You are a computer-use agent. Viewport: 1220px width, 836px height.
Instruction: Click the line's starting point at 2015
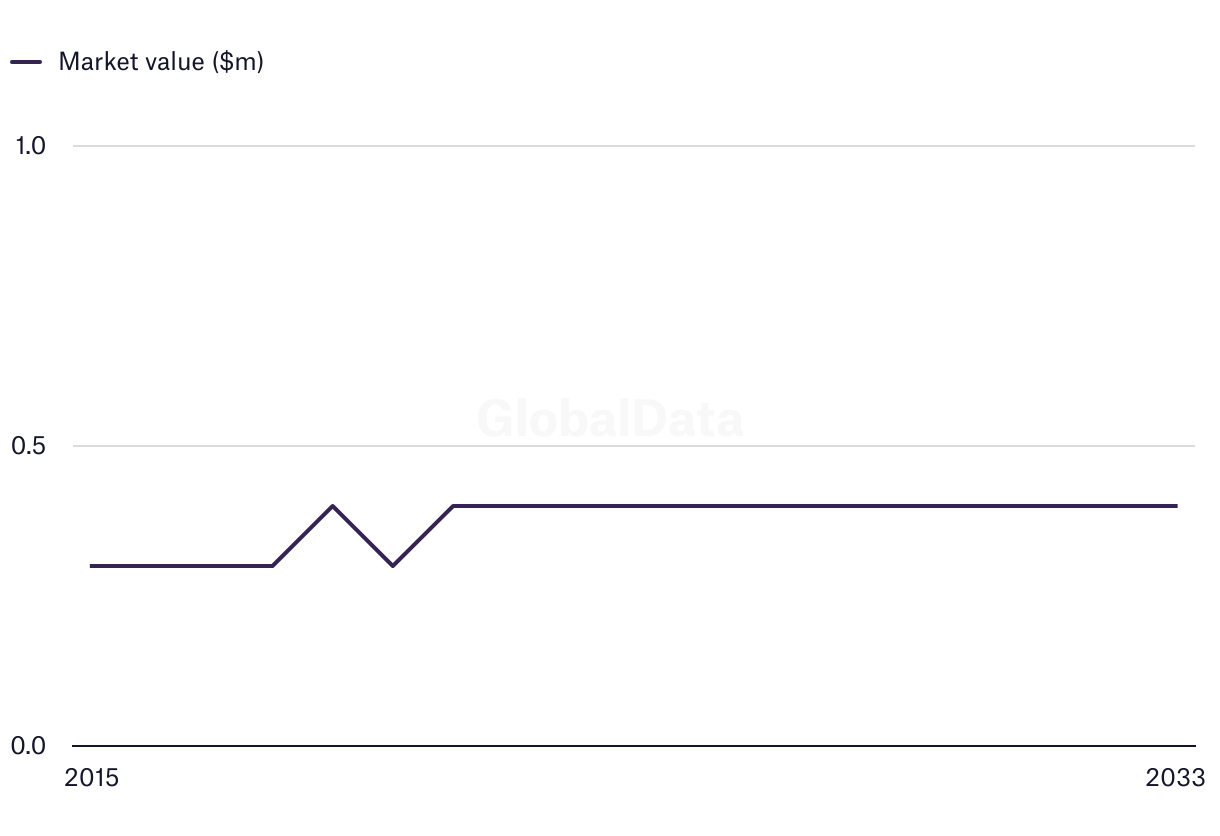coord(92,566)
